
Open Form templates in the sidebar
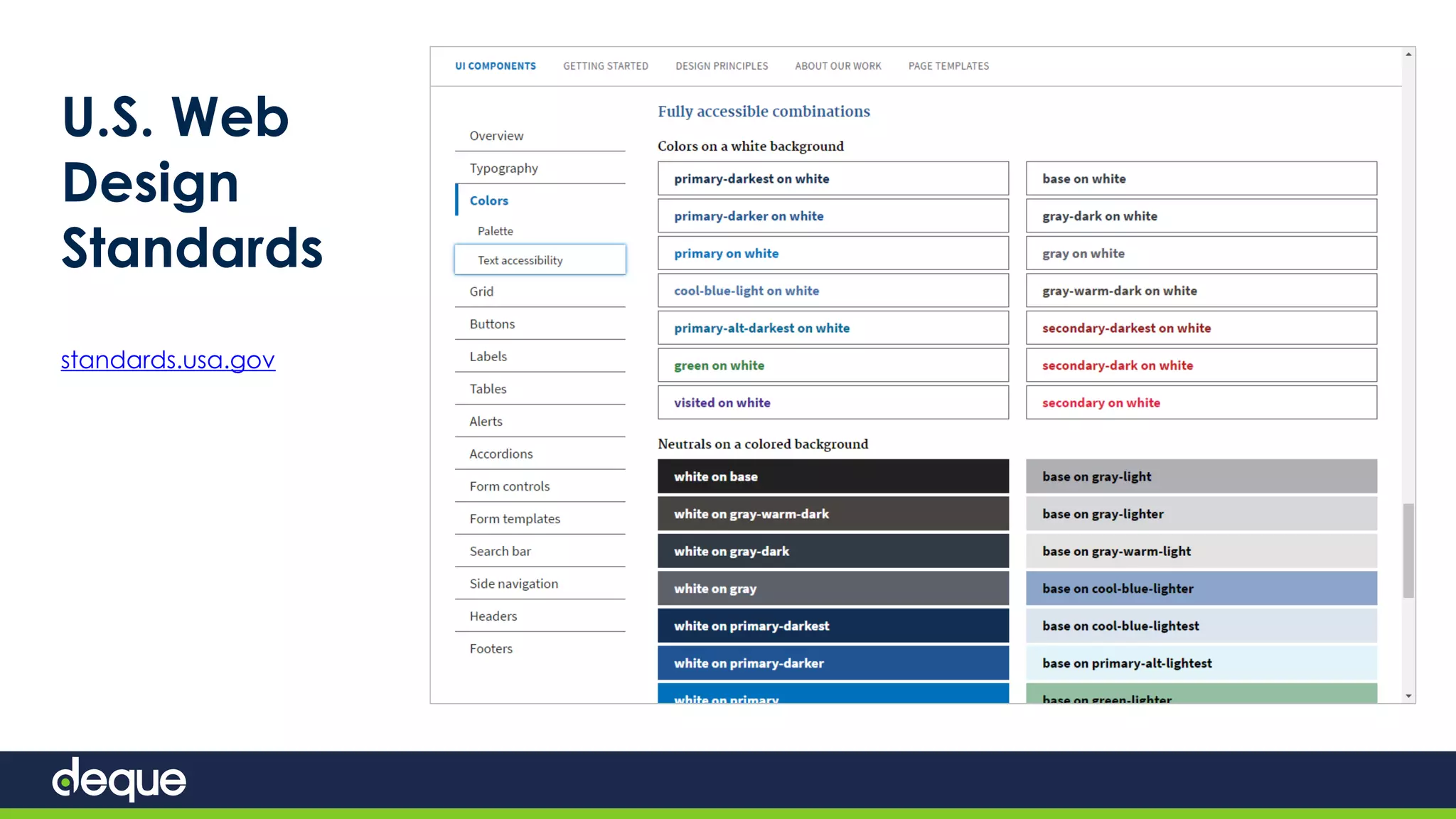540,519
